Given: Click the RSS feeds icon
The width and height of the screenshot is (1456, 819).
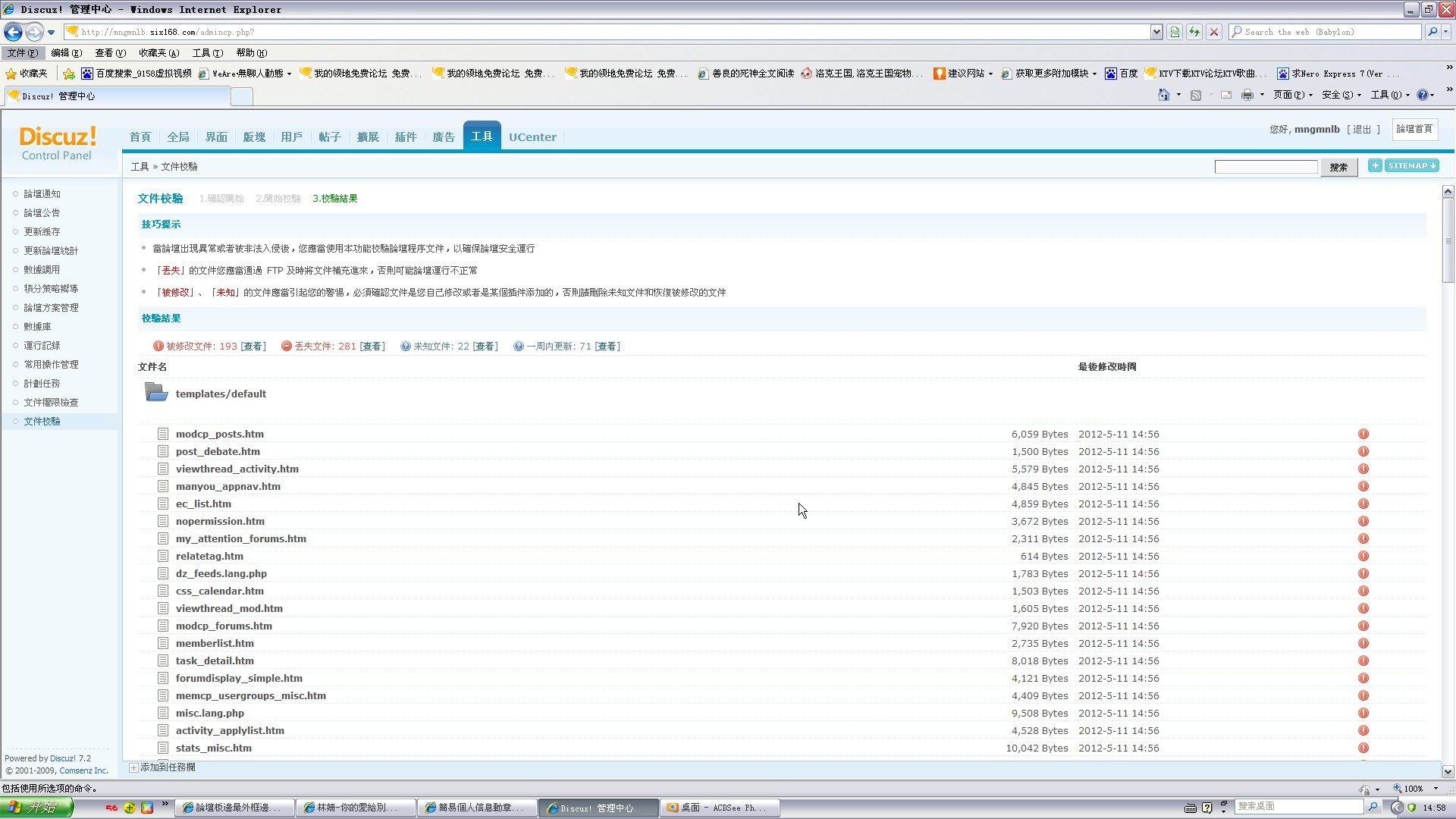Looking at the screenshot, I should 1196,95.
